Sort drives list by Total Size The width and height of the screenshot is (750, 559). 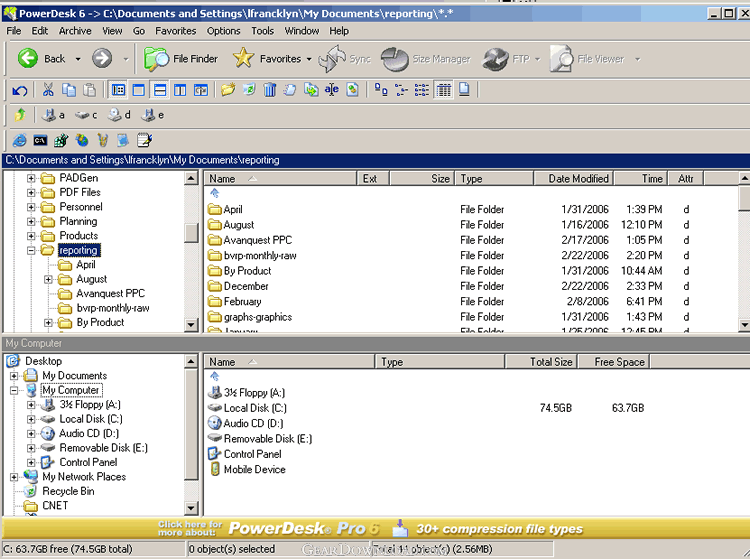[541, 362]
